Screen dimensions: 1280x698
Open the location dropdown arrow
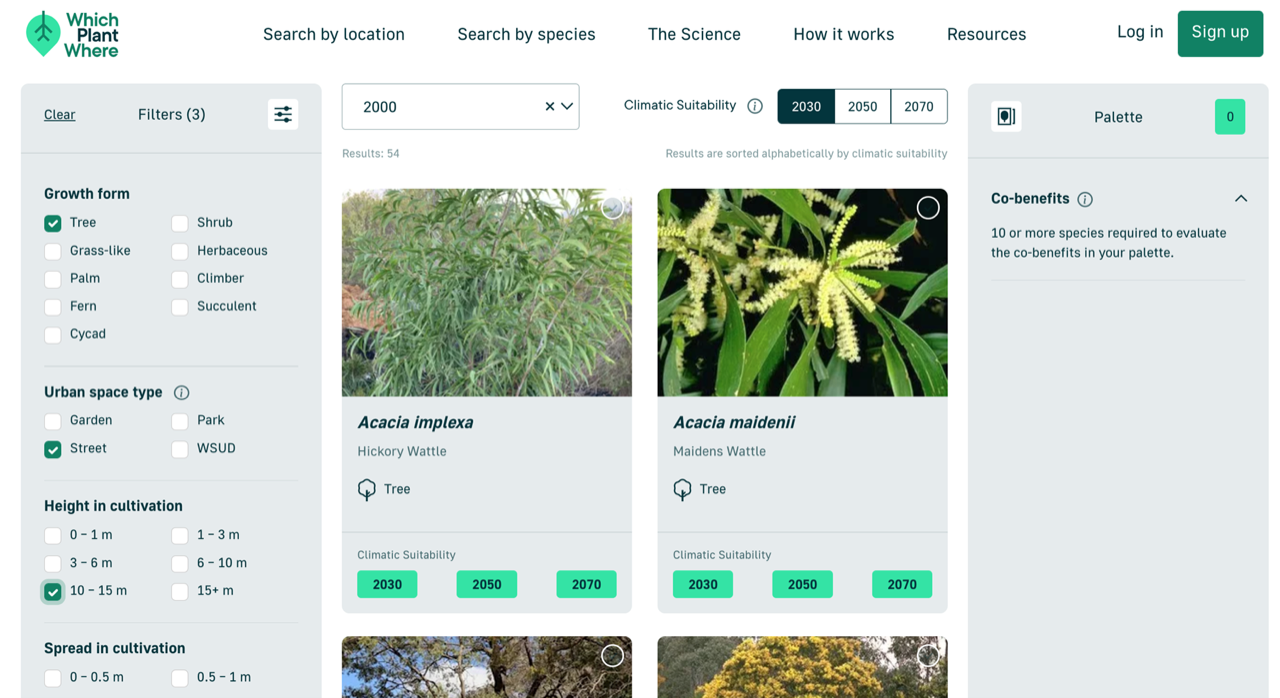pos(567,107)
